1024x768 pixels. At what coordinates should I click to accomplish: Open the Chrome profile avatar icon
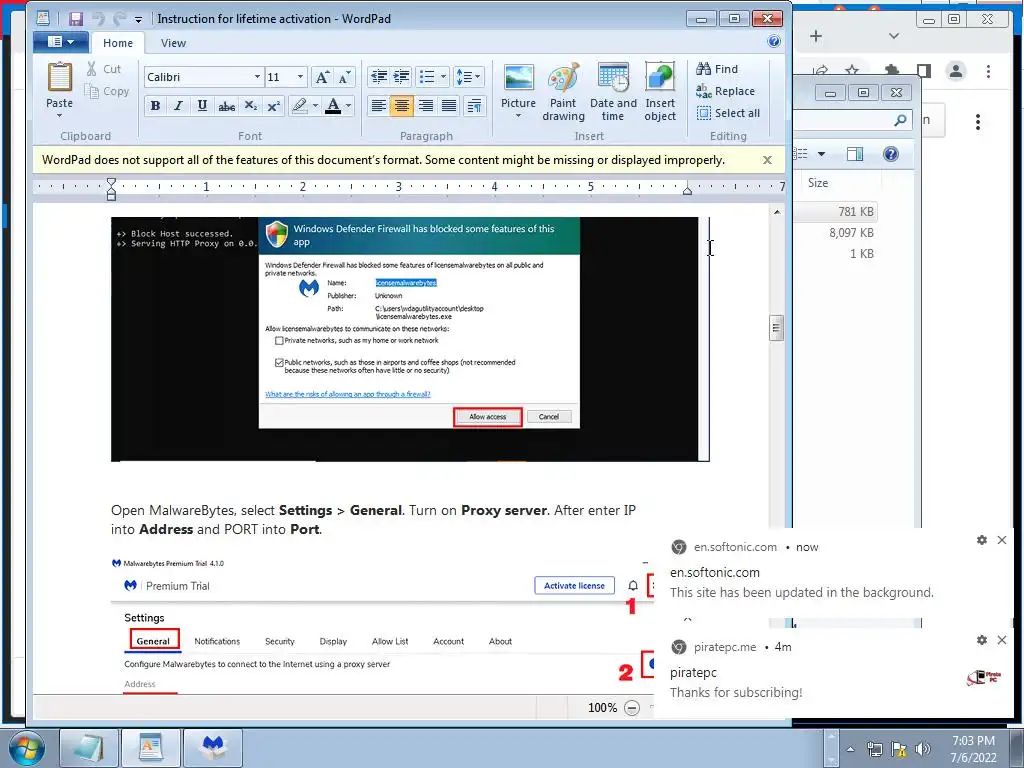coord(955,71)
